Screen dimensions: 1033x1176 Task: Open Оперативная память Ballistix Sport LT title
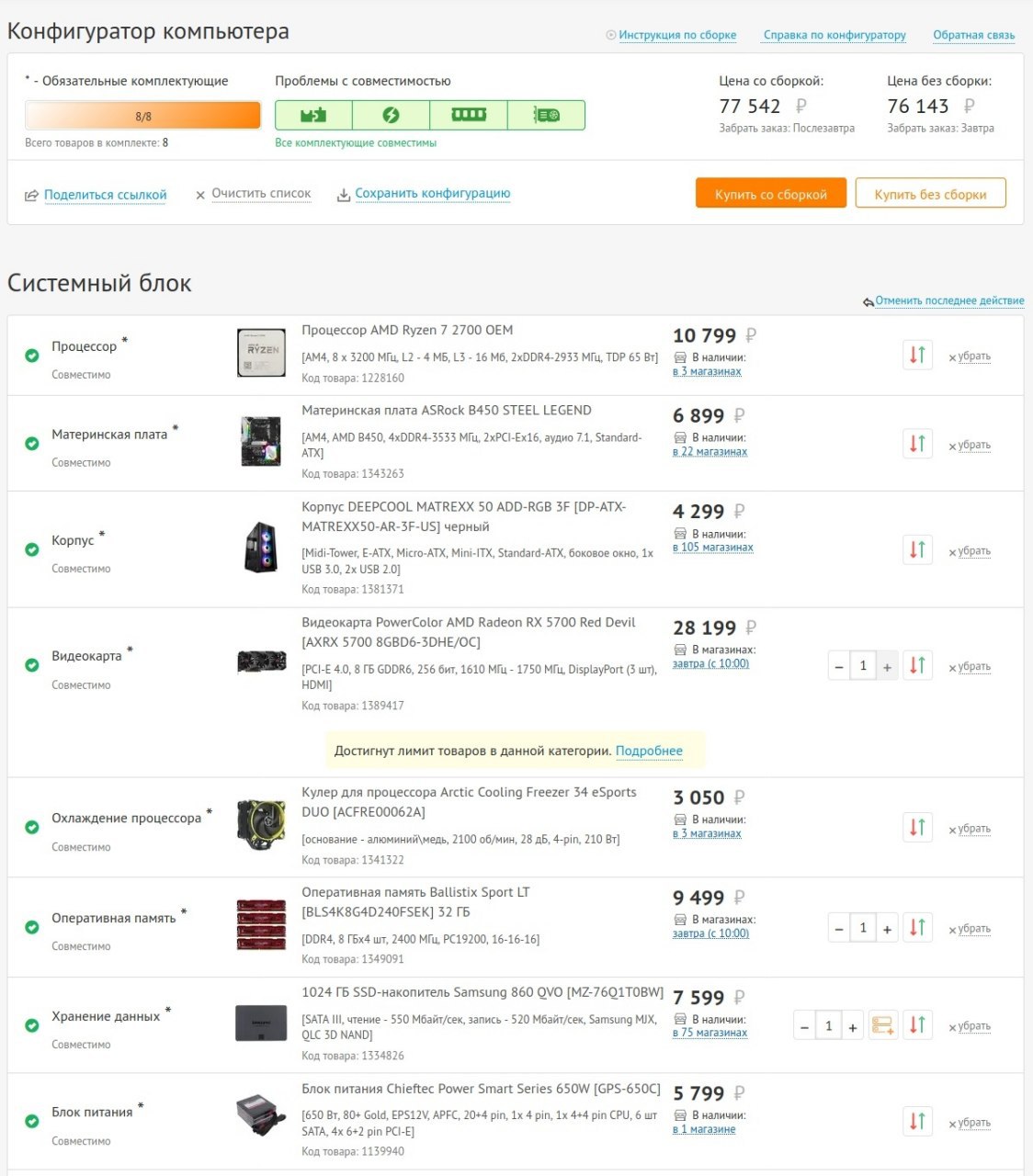(415, 902)
